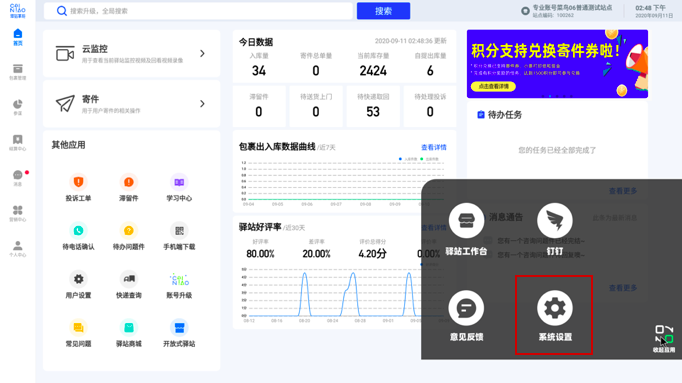Open 意见反馈 feedback icon in overlay
Screen dimensions: 682x383
click(x=466, y=308)
